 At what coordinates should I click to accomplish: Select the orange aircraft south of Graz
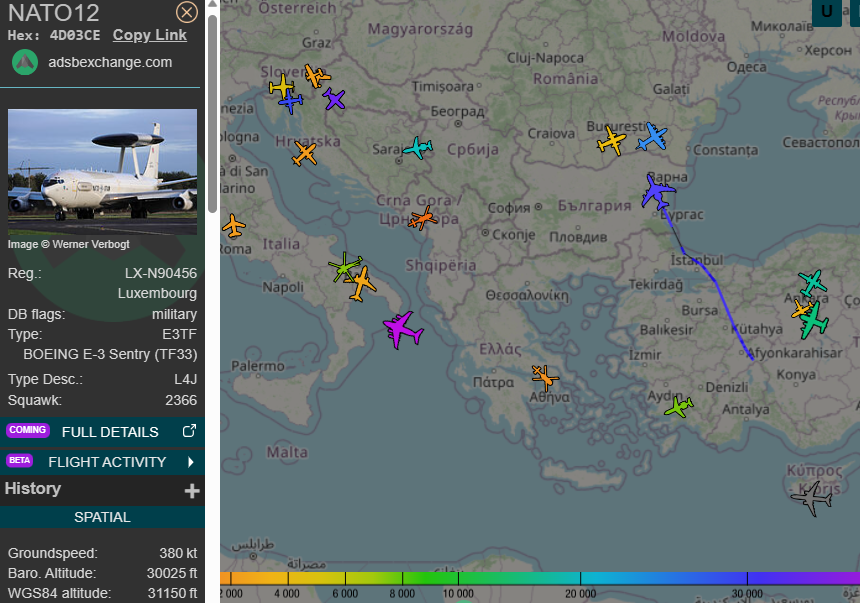pyautogui.click(x=316, y=76)
